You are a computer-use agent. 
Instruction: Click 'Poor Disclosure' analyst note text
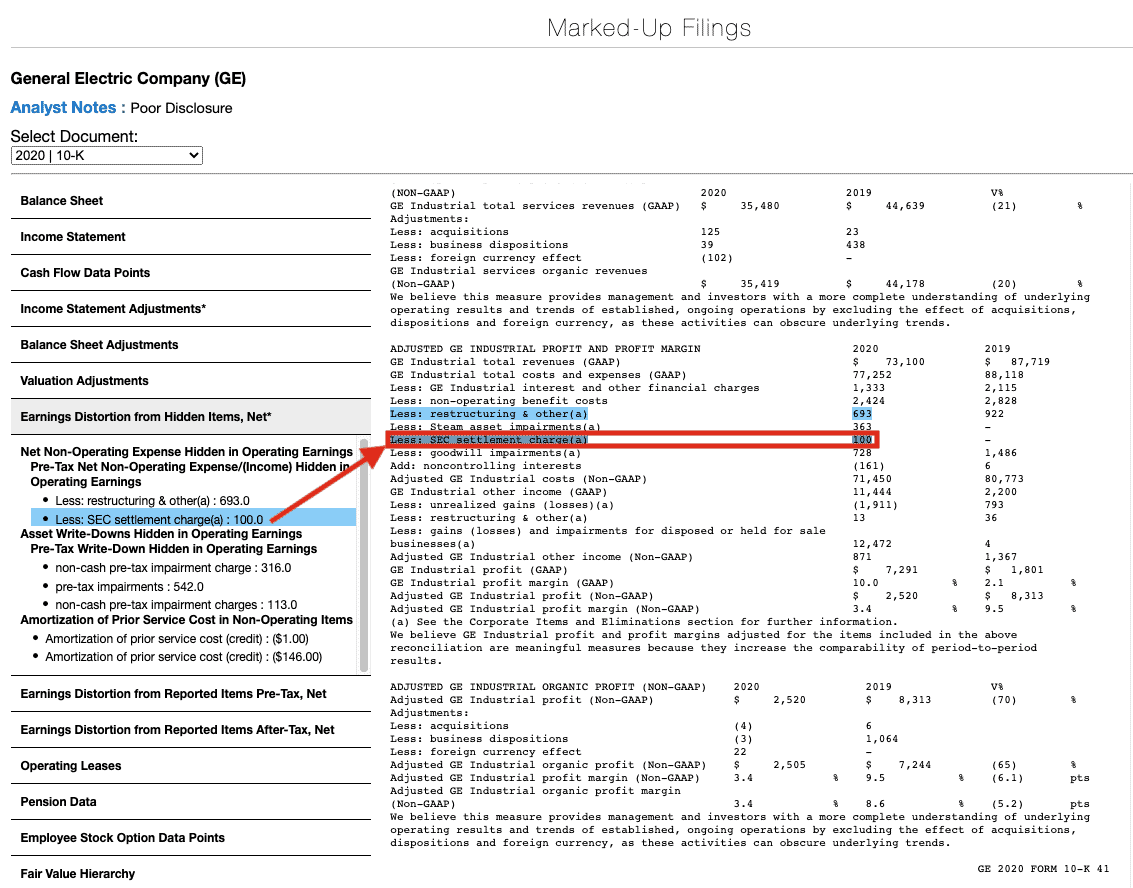(181, 108)
